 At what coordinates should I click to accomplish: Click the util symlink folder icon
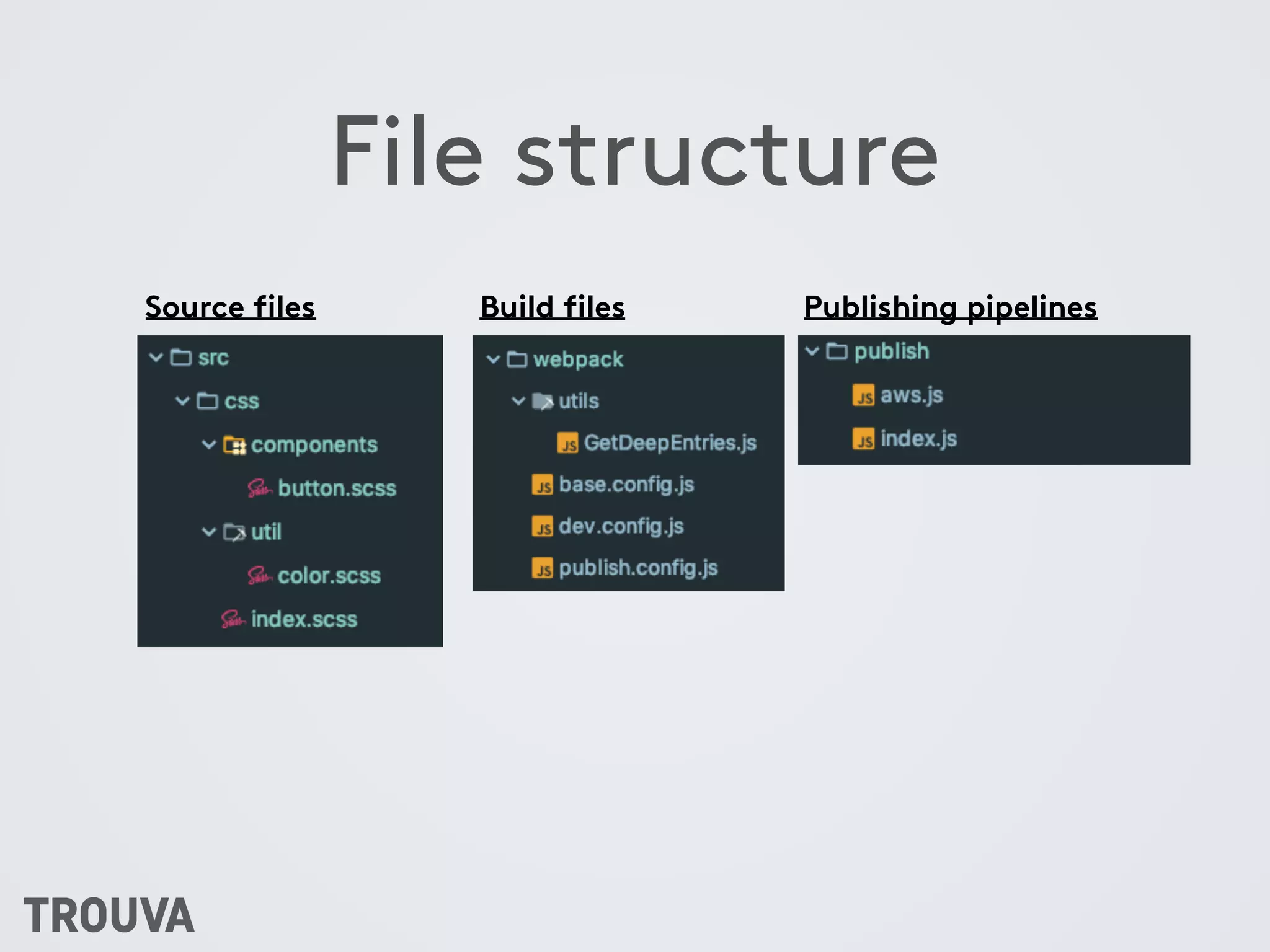click(x=234, y=532)
